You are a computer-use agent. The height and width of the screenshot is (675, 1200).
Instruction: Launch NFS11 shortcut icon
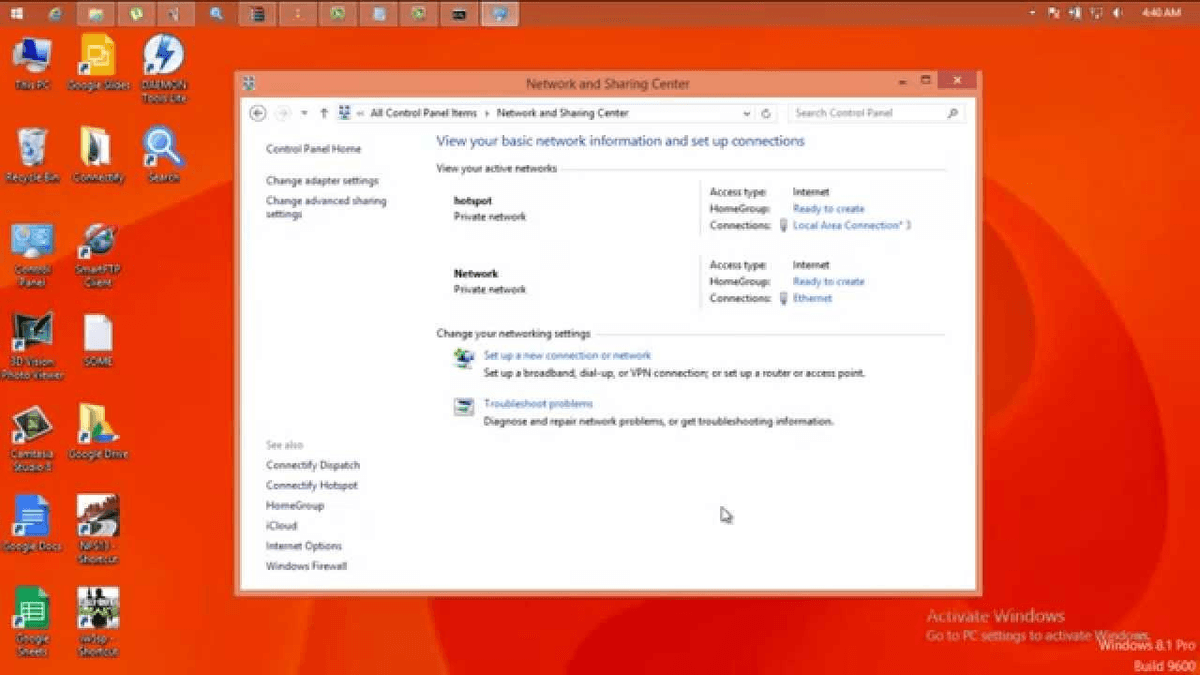[98, 530]
